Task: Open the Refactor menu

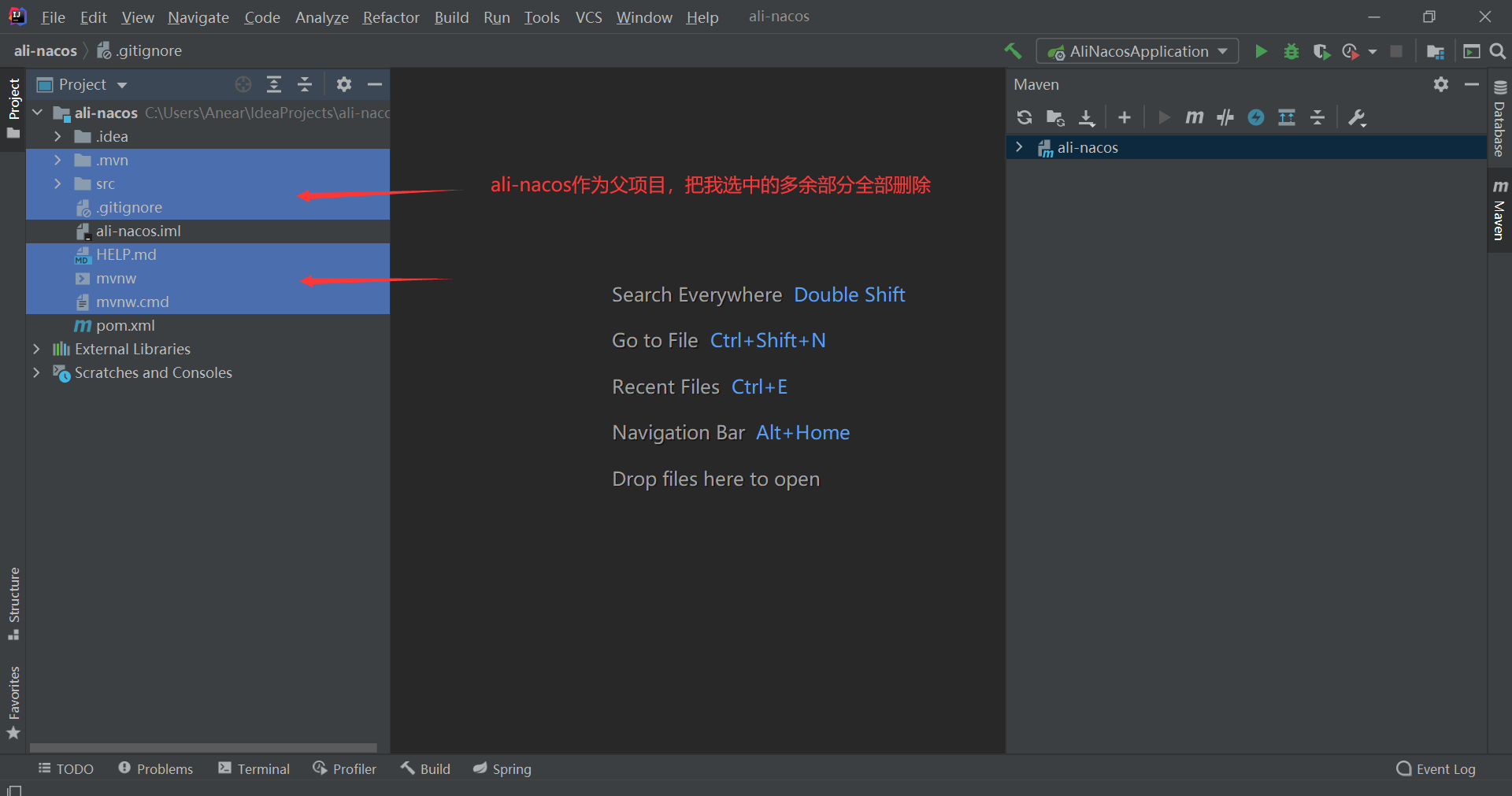Action: [x=391, y=17]
